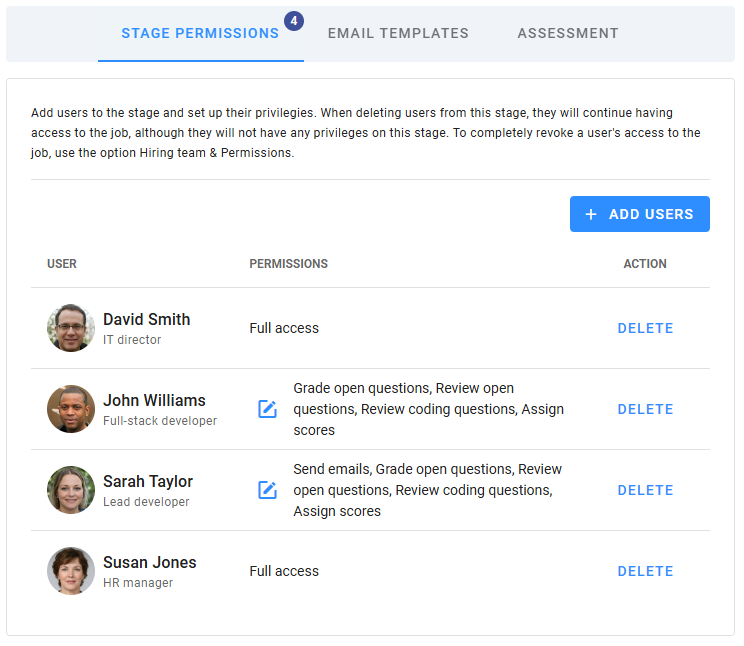Screen dimensions: 744x646
Task: Click Delete for Susan Jones
Action: [x=645, y=571]
